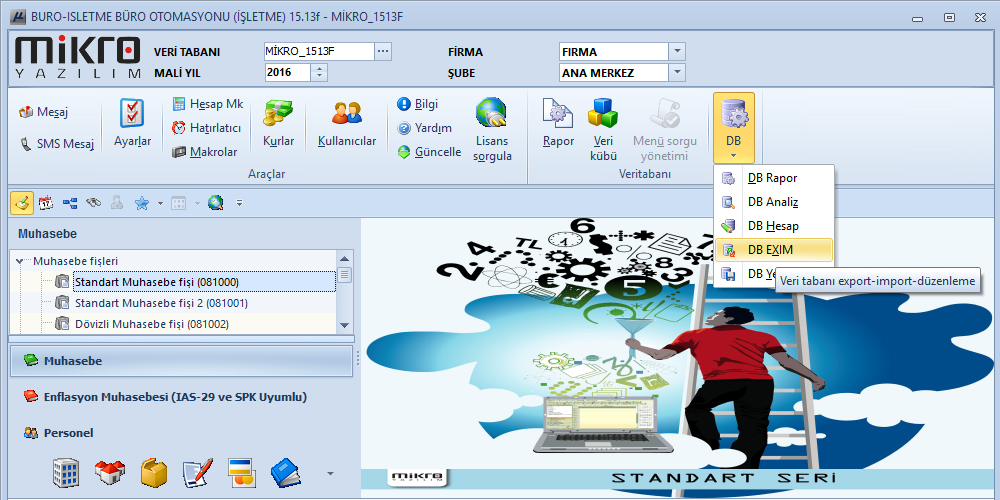Click tree scrollbar up arrow
Image resolution: width=1000 pixels, height=500 pixels.
coord(344,259)
